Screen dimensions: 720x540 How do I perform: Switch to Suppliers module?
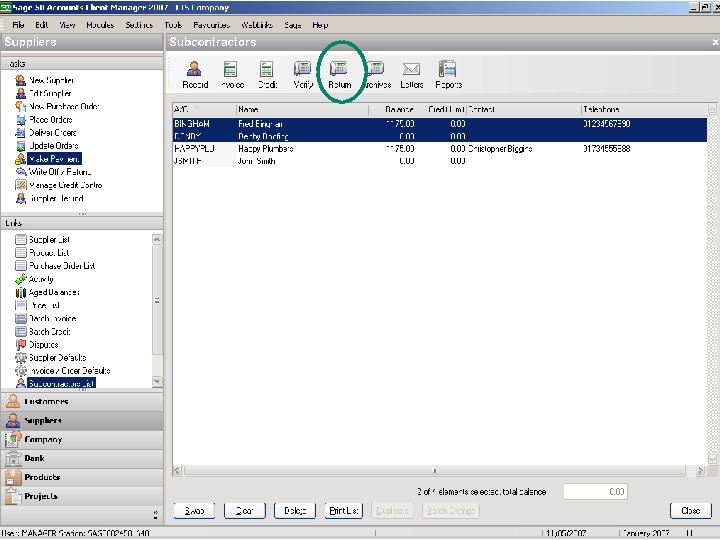click(82, 421)
